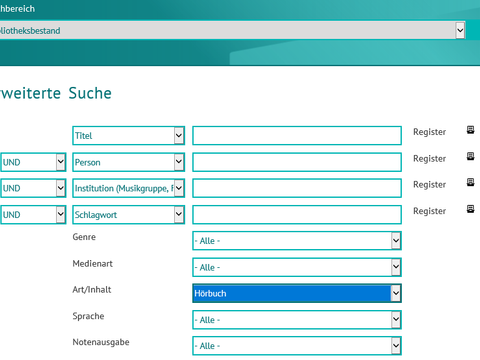Viewport: 480px width, 360px height.
Task: Focus the Person search text field
Action: pyautogui.click(x=297, y=162)
